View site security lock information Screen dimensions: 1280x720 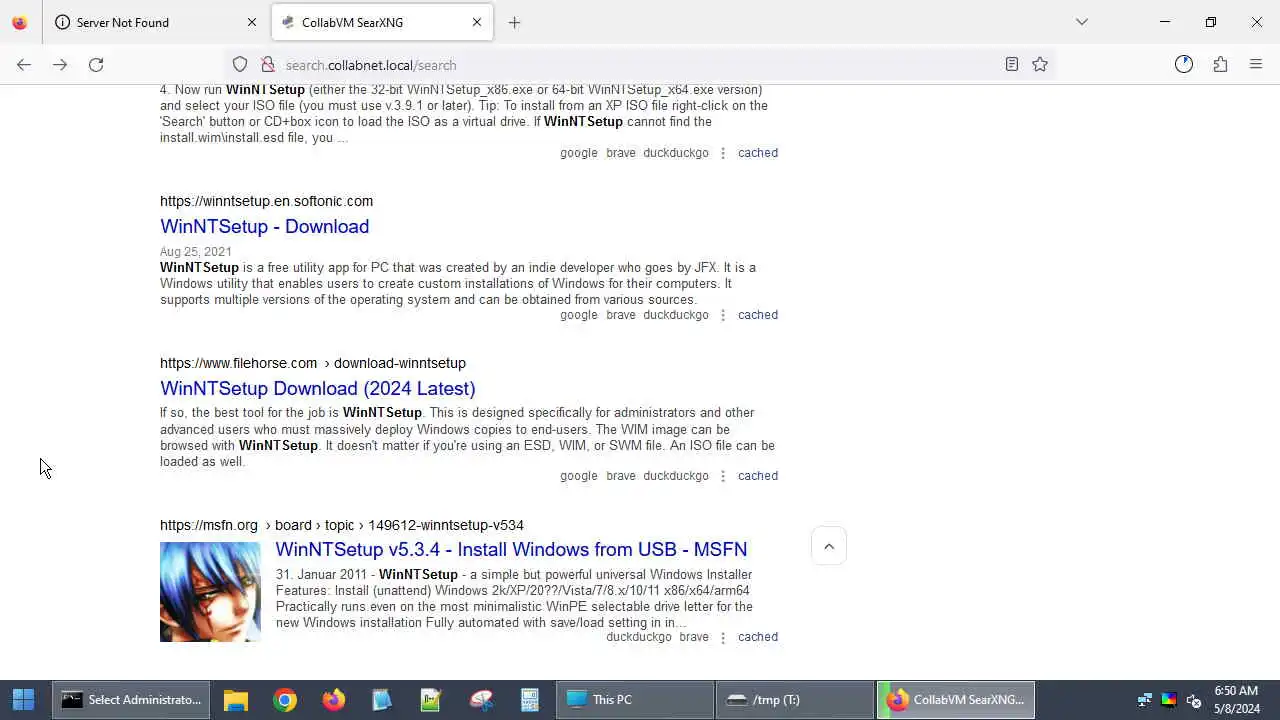pyautogui.click(x=268, y=65)
